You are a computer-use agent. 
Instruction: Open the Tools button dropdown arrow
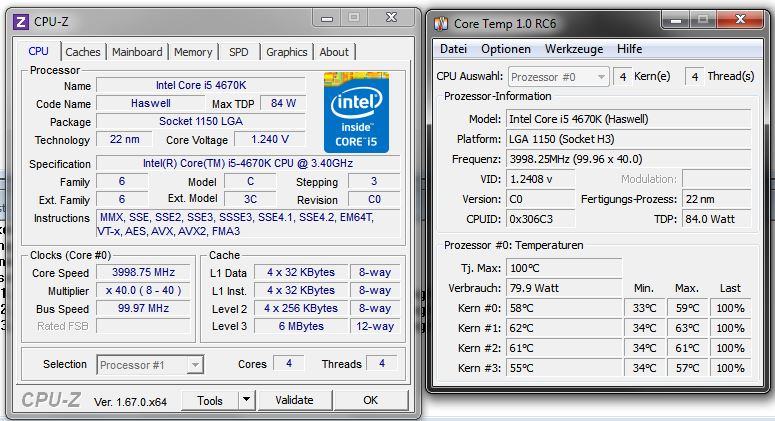click(246, 400)
